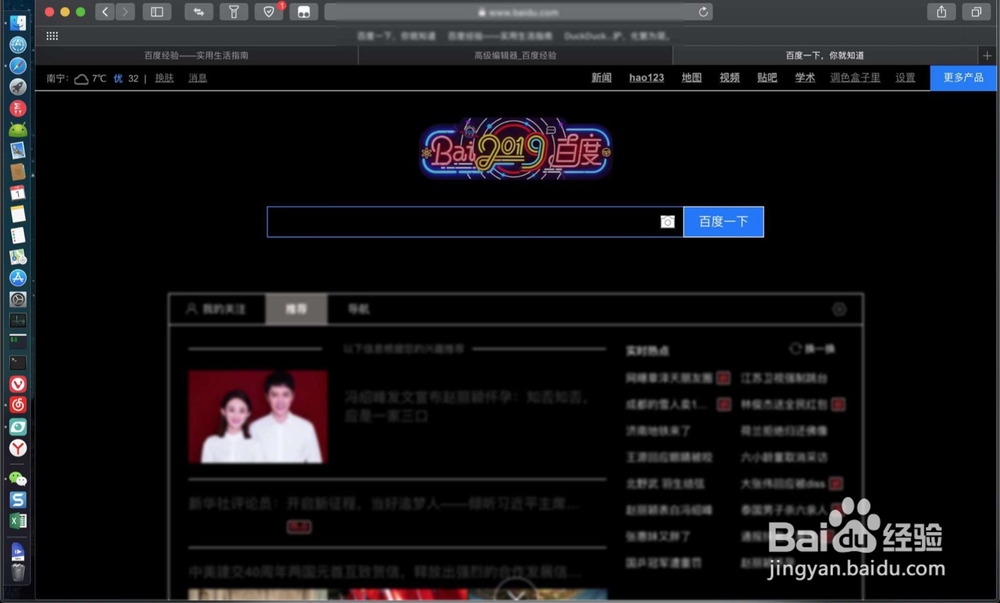Open the 设置 link
The height and width of the screenshot is (603, 1000).
[905, 78]
